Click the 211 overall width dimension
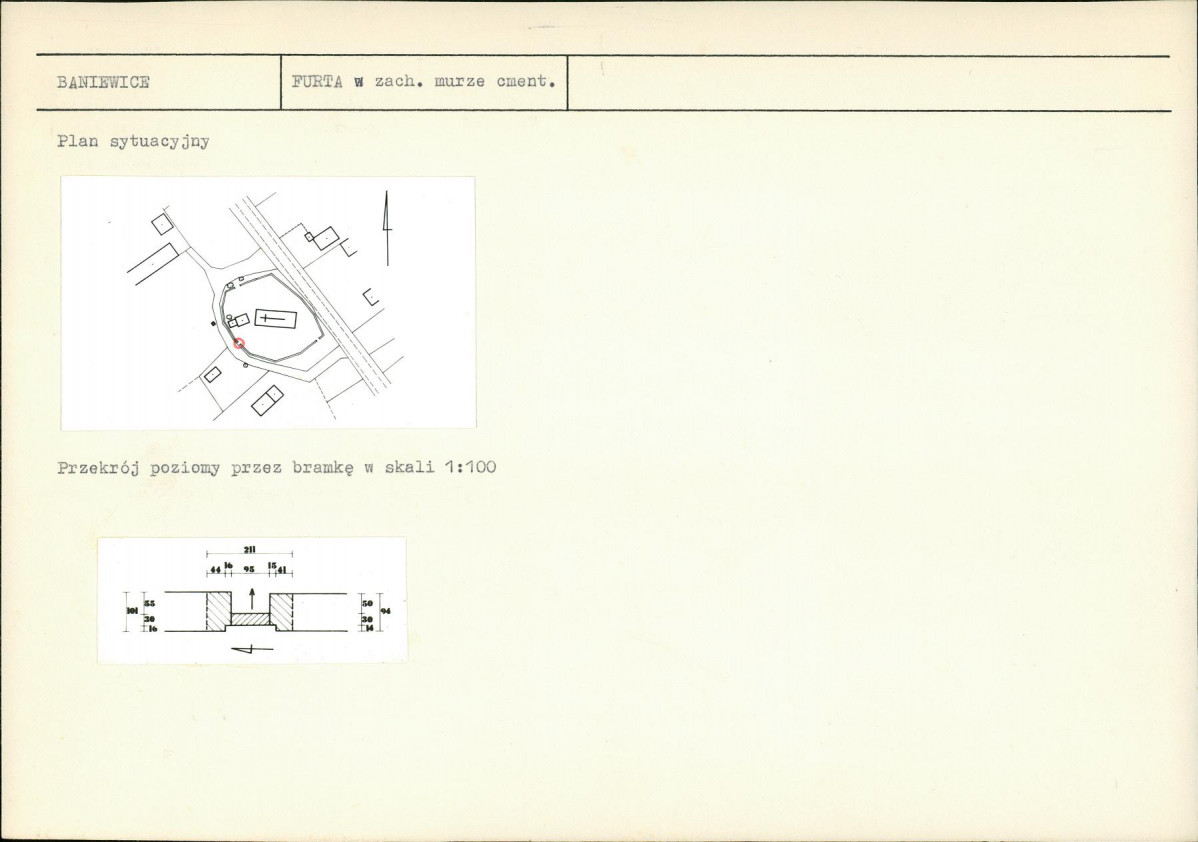1198x842 pixels. (249, 548)
